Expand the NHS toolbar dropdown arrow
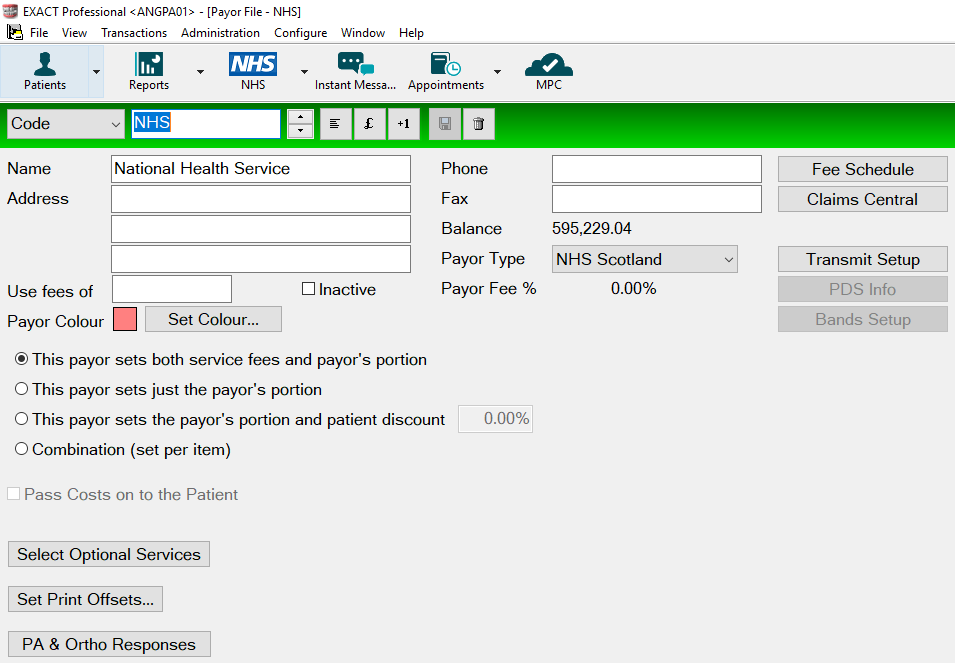955x663 pixels. click(x=305, y=72)
